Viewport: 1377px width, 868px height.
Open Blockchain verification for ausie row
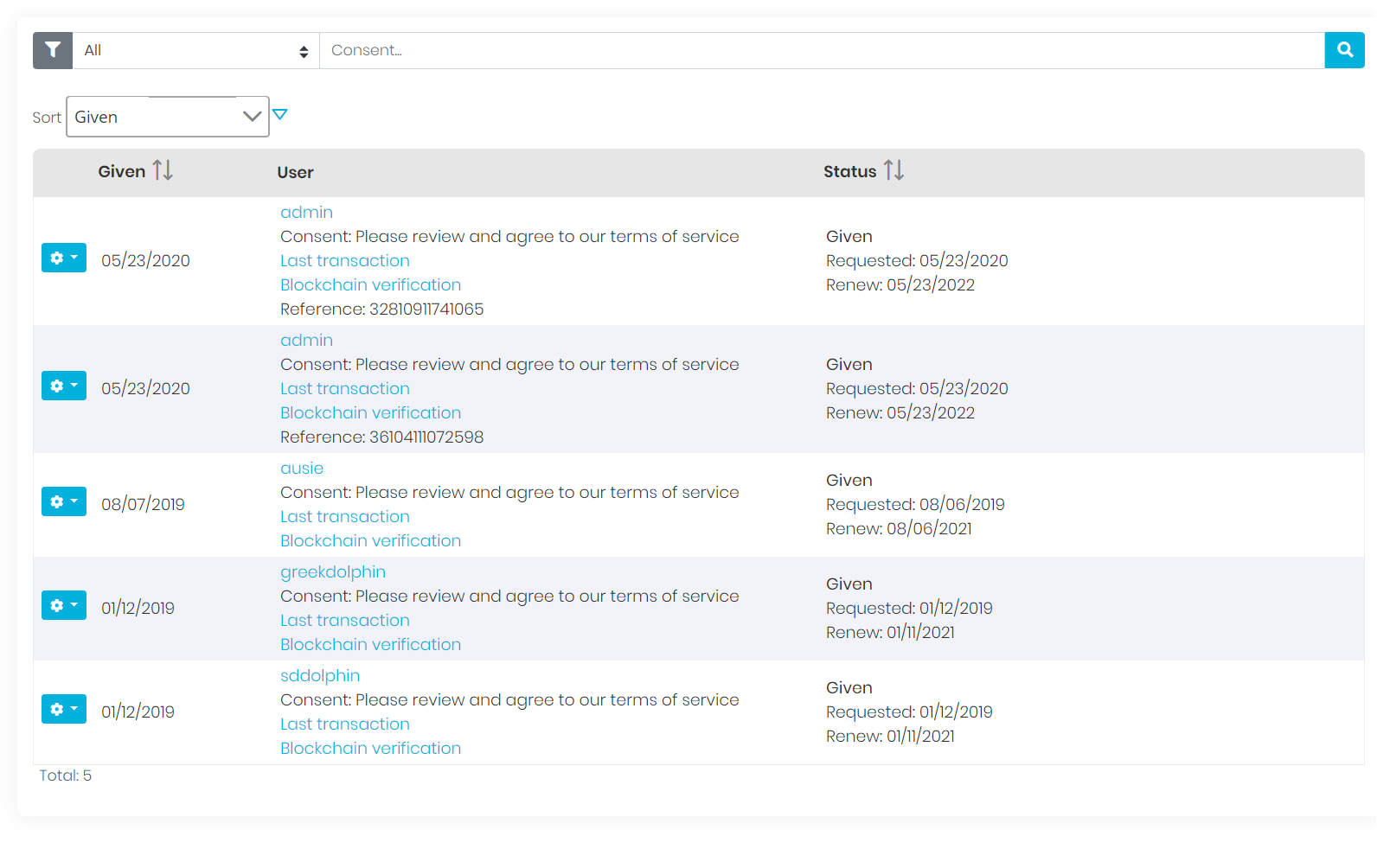[370, 540]
